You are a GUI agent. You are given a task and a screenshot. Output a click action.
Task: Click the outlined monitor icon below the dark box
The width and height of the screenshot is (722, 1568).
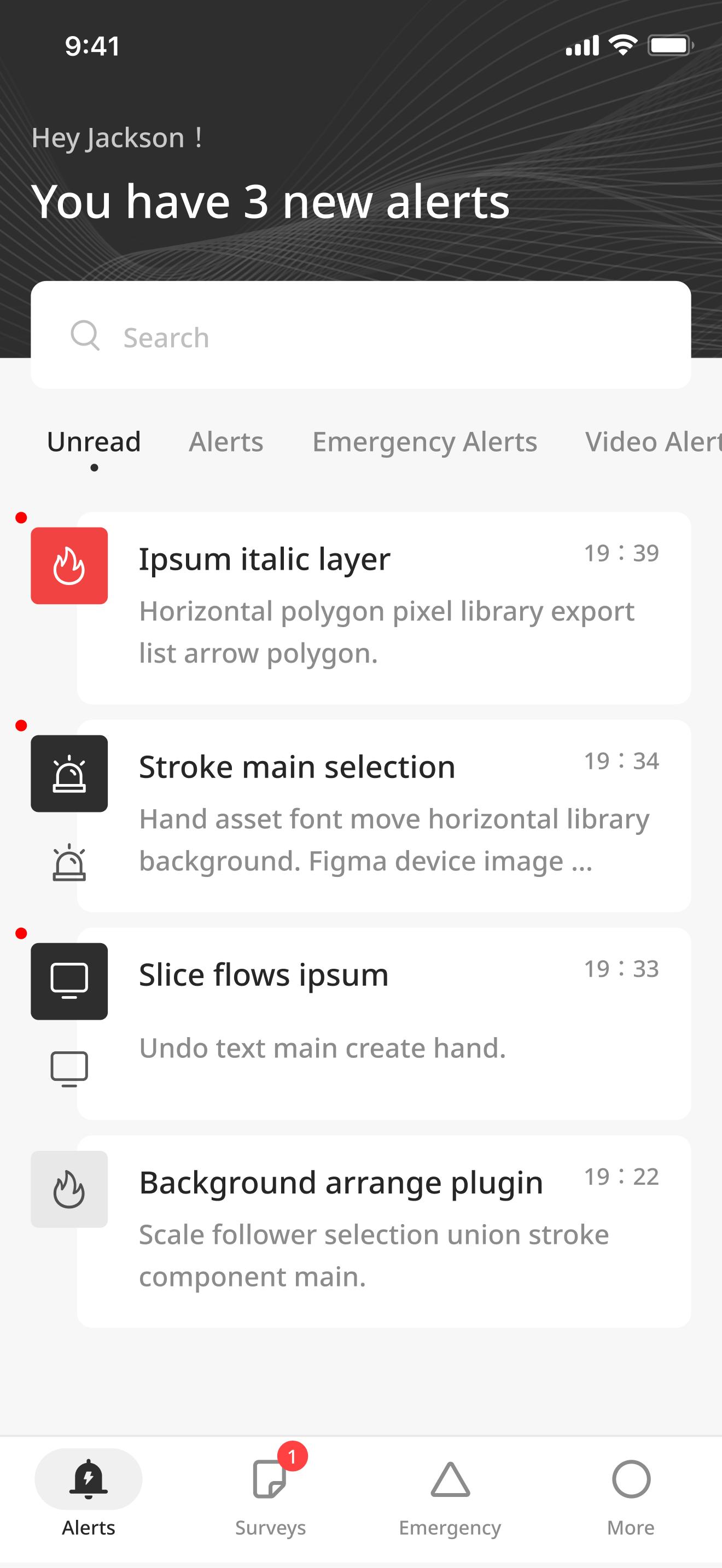pyautogui.click(x=69, y=1069)
